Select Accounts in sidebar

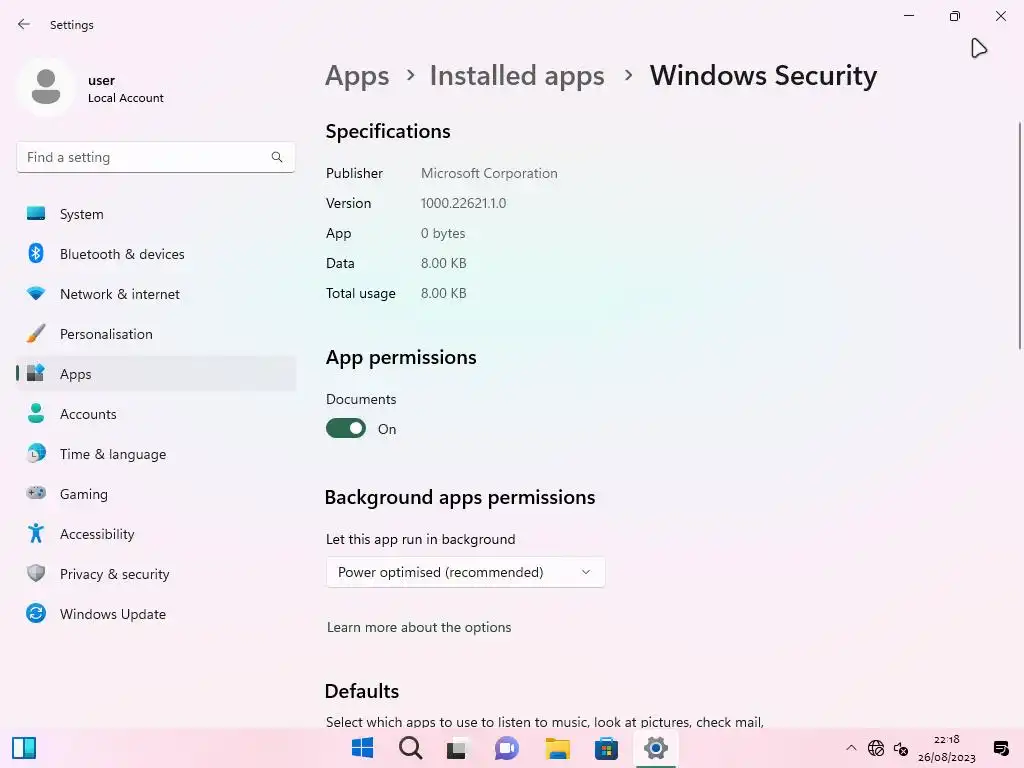pos(156,413)
